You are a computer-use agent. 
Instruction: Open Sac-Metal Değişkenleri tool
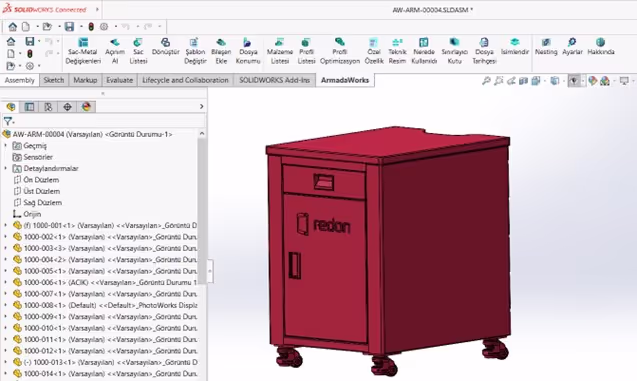pos(83,51)
